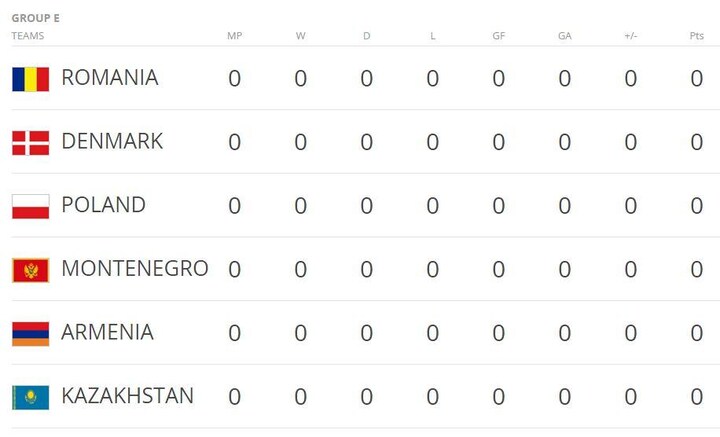The height and width of the screenshot is (437, 720).
Task: Click Romania's points value
Action: (x=696, y=79)
